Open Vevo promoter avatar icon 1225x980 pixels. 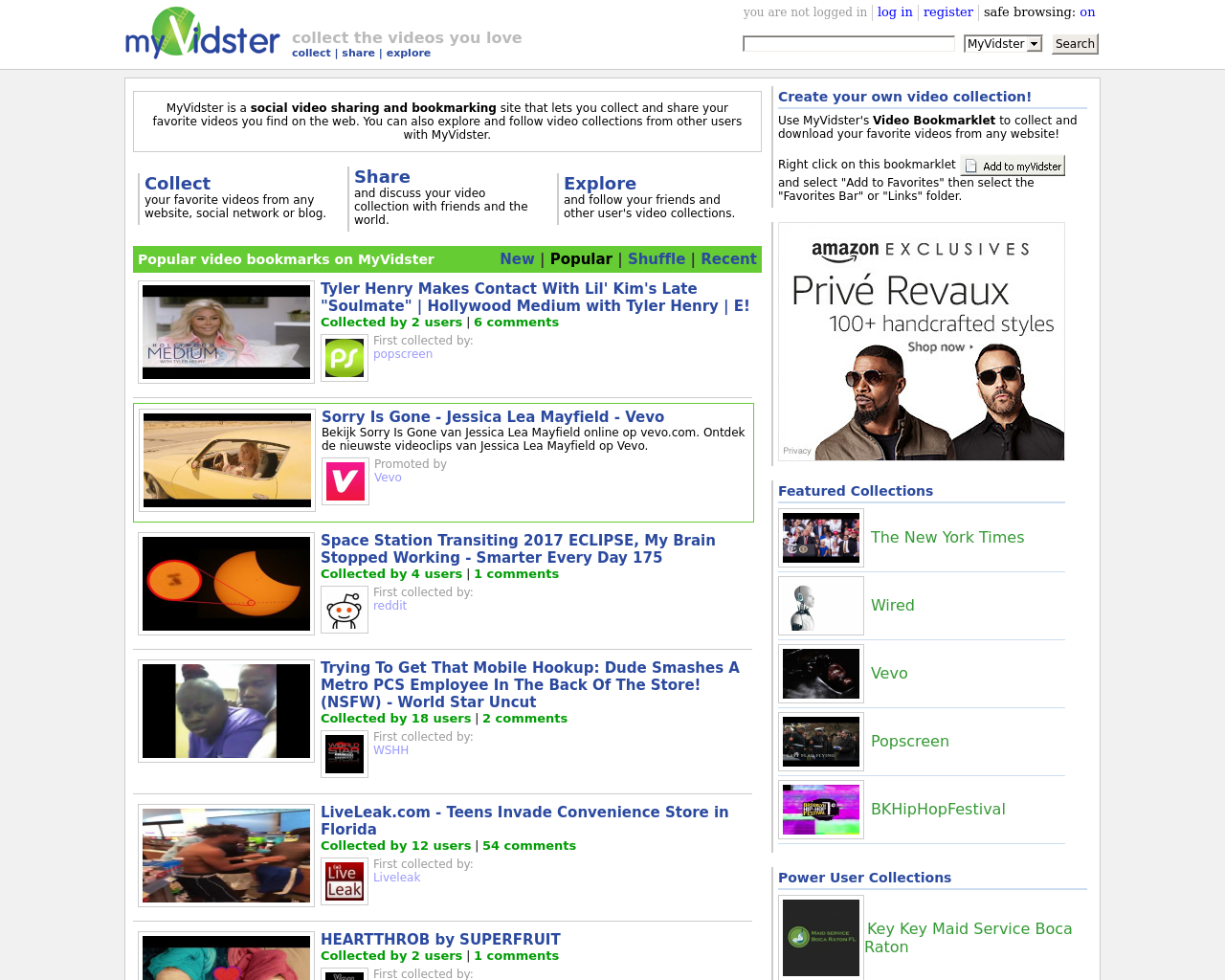[345, 482]
